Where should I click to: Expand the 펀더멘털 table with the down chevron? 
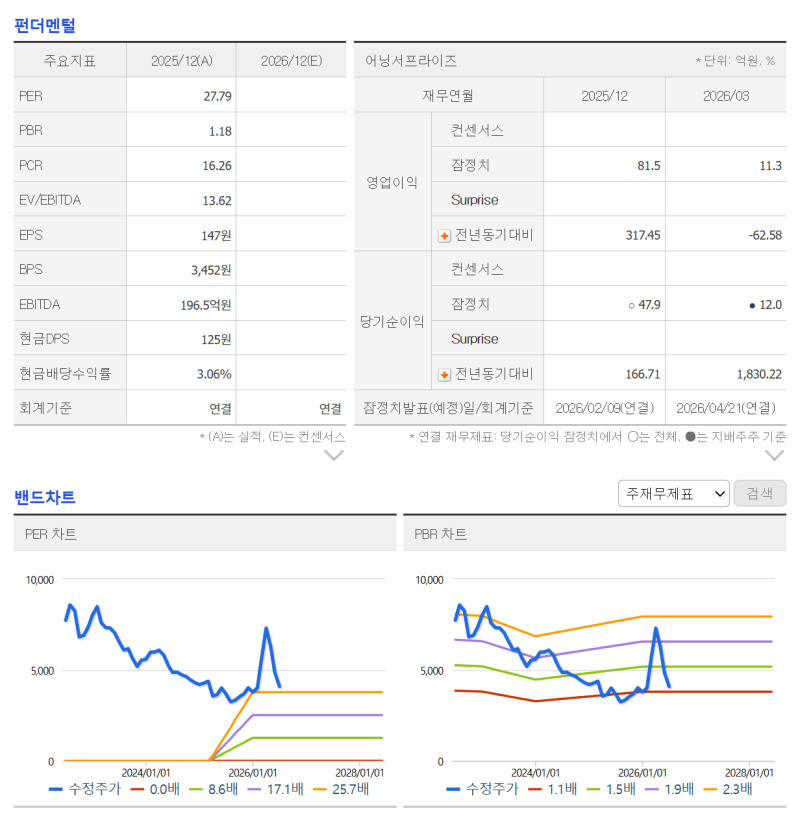tap(334, 455)
